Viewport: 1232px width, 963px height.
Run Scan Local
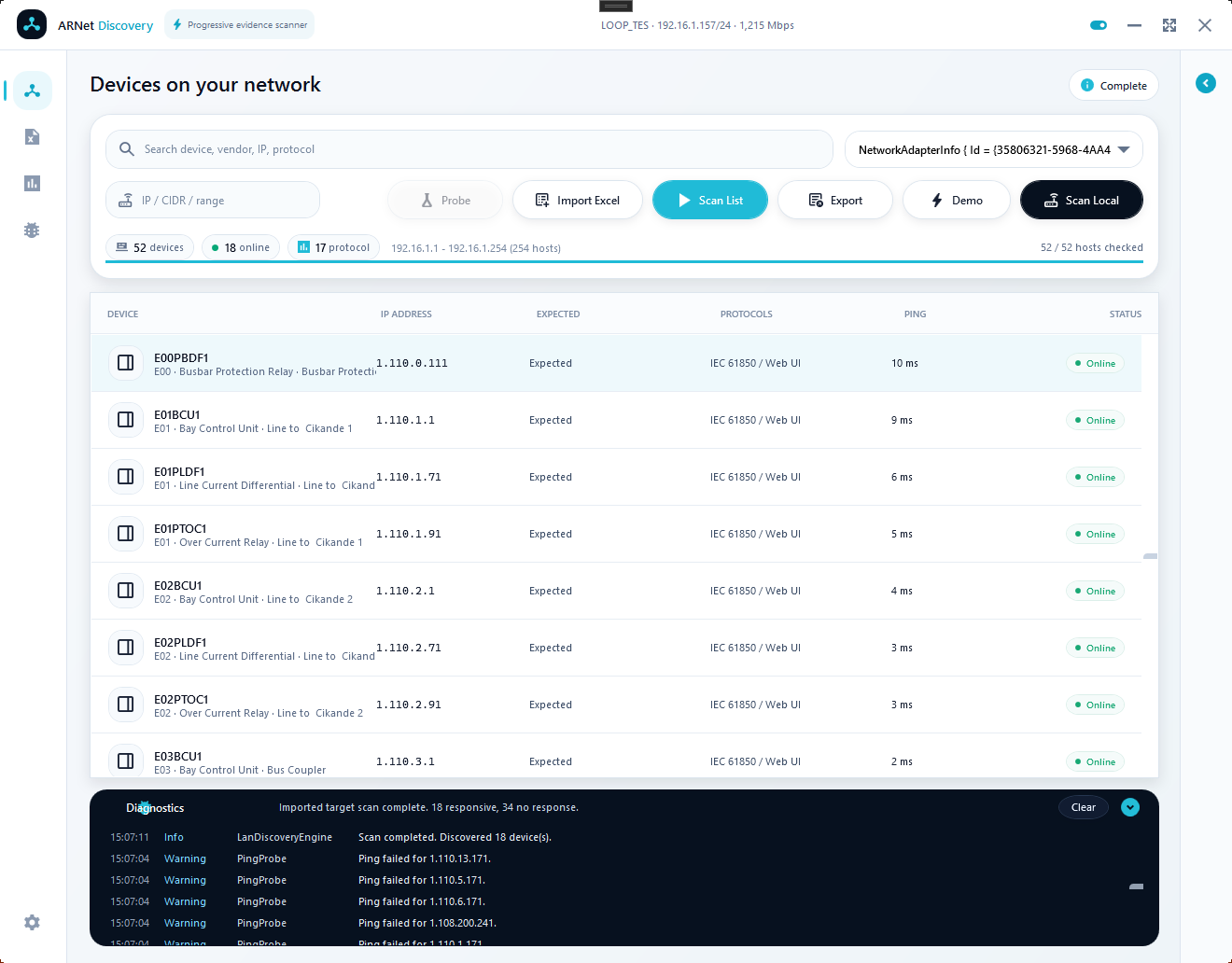(x=1082, y=200)
